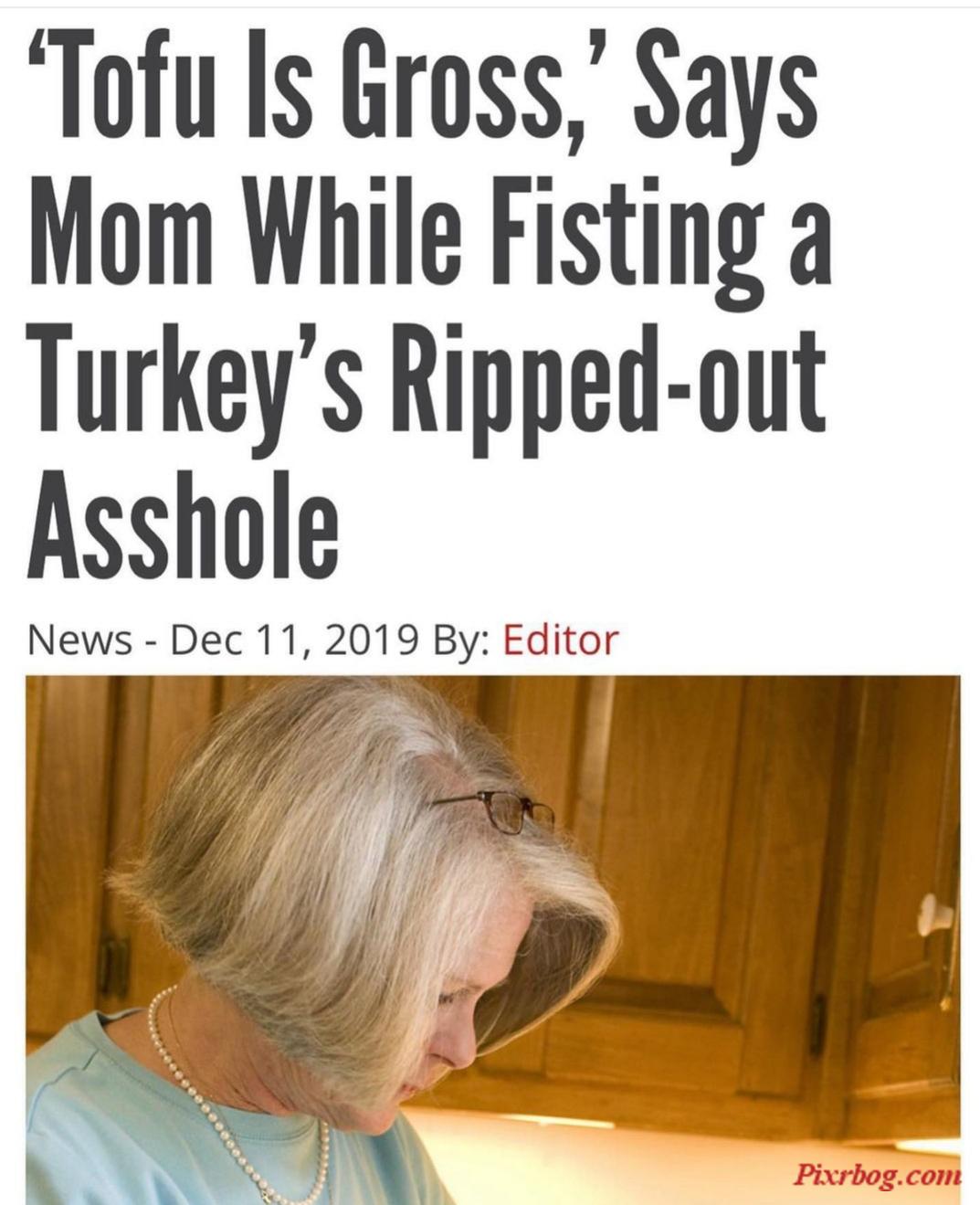Click the lit countertop under the cabinets
The height and width of the screenshot is (1205, 980).
[x=676, y=1156]
